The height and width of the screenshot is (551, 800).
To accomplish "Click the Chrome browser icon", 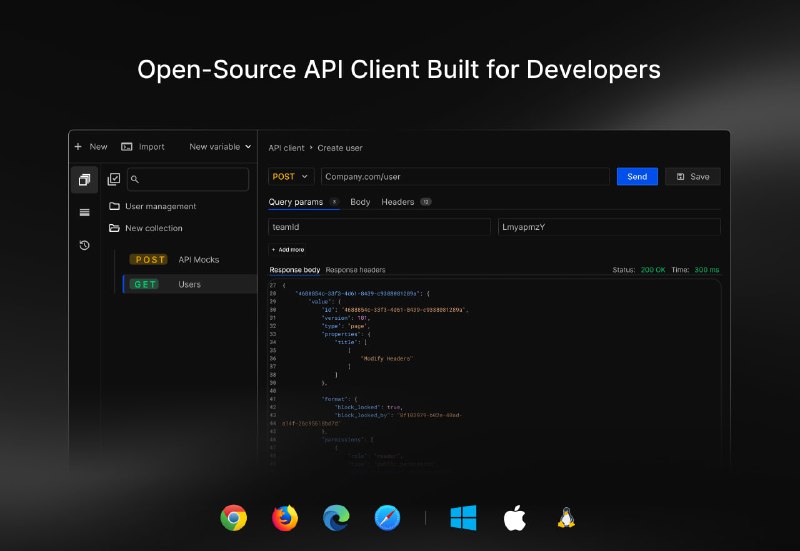I will pyautogui.click(x=234, y=517).
